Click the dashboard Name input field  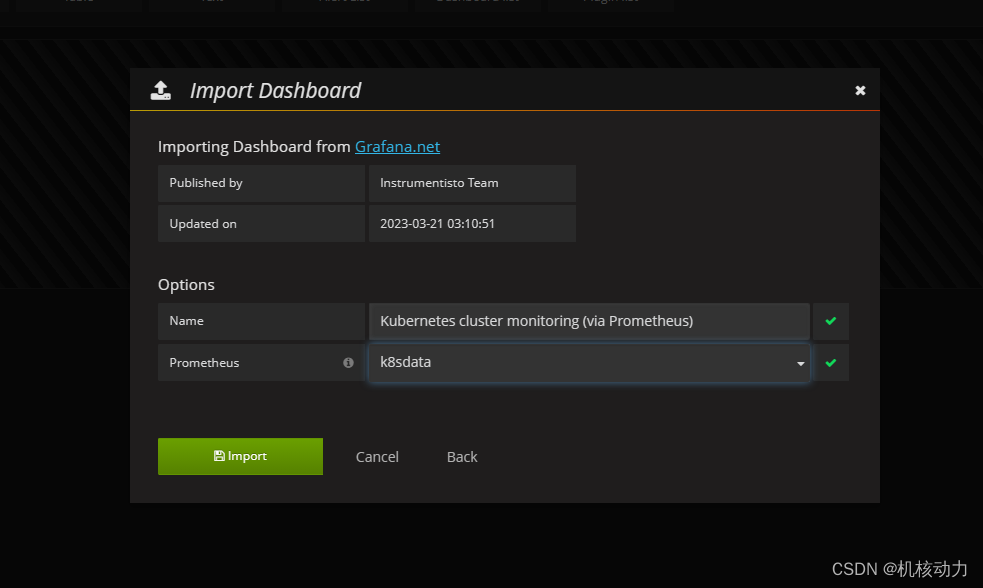pyautogui.click(x=589, y=321)
